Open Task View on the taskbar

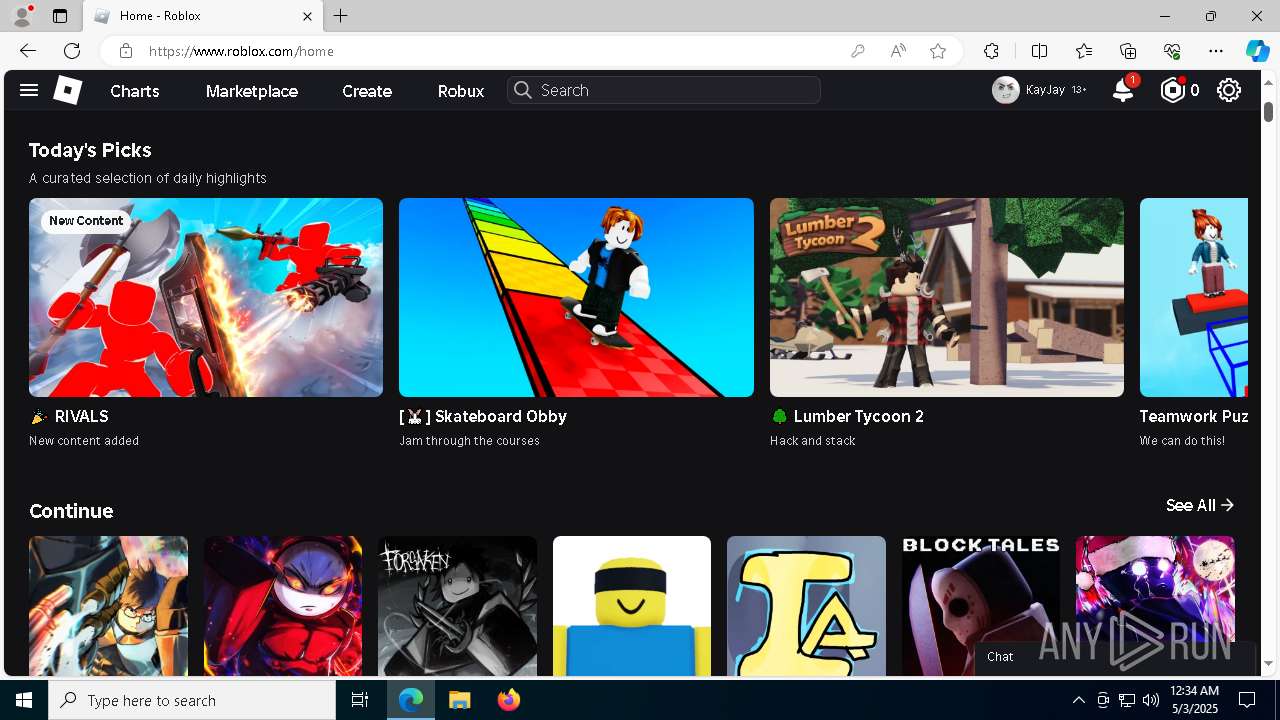click(x=360, y=700)
